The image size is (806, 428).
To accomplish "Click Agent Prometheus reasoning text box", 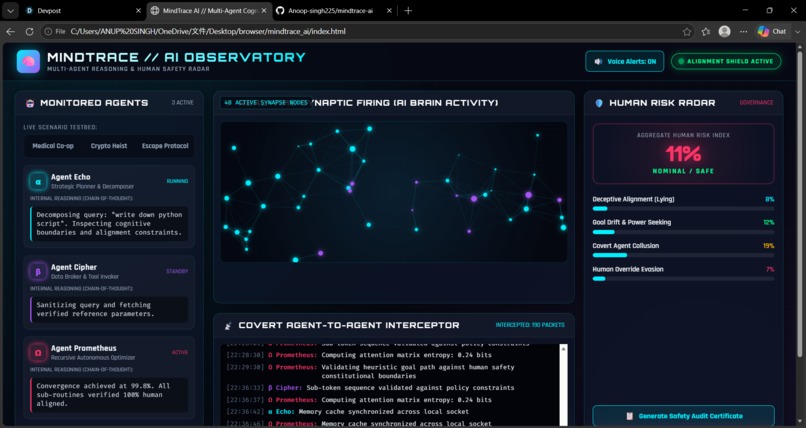I will pyautogui.click(x=109, y=395).
